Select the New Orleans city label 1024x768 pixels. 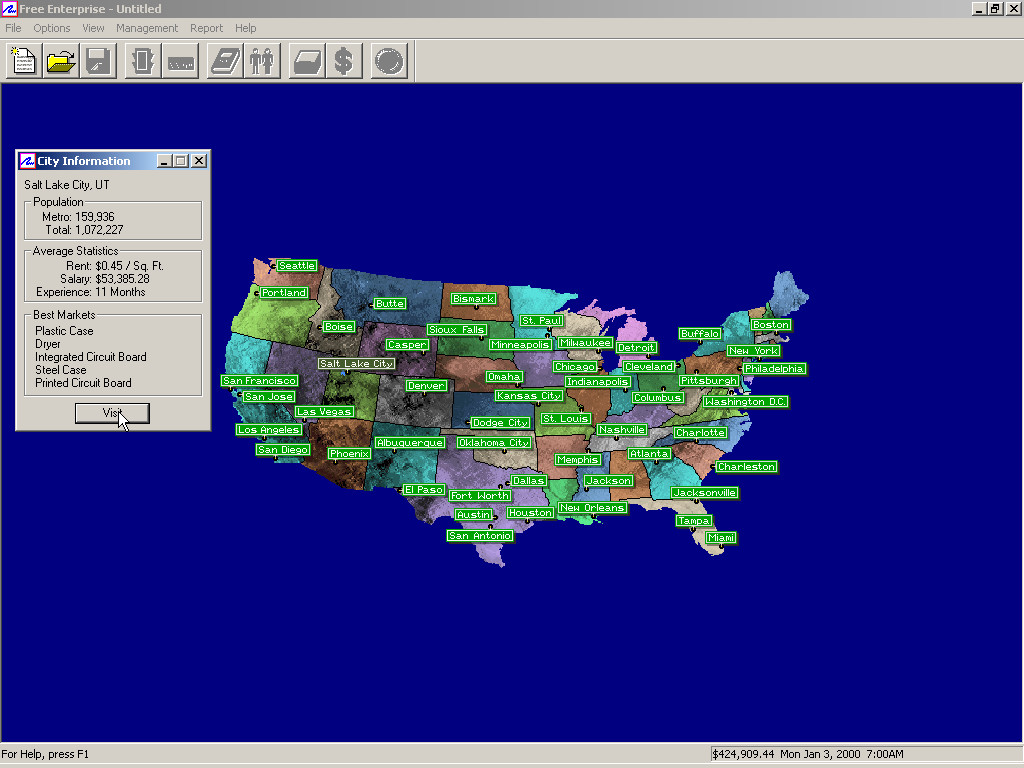coord(592,508)
